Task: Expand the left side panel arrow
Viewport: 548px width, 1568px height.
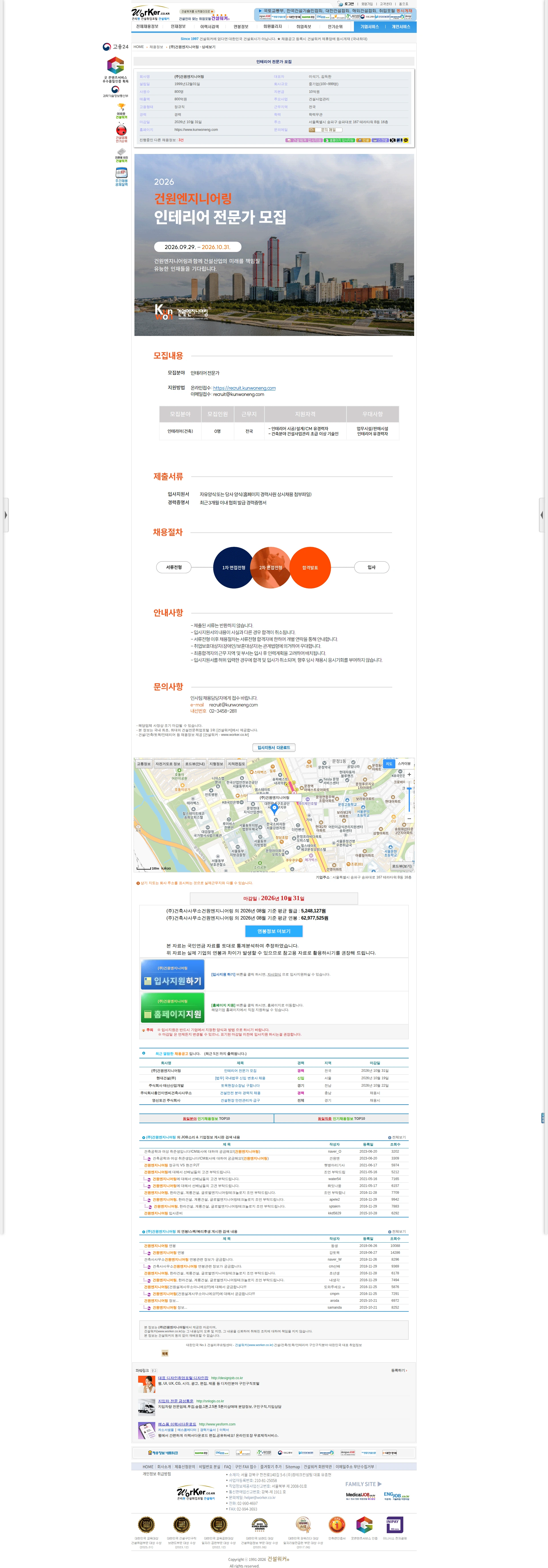Action: [x=5, y=515]
